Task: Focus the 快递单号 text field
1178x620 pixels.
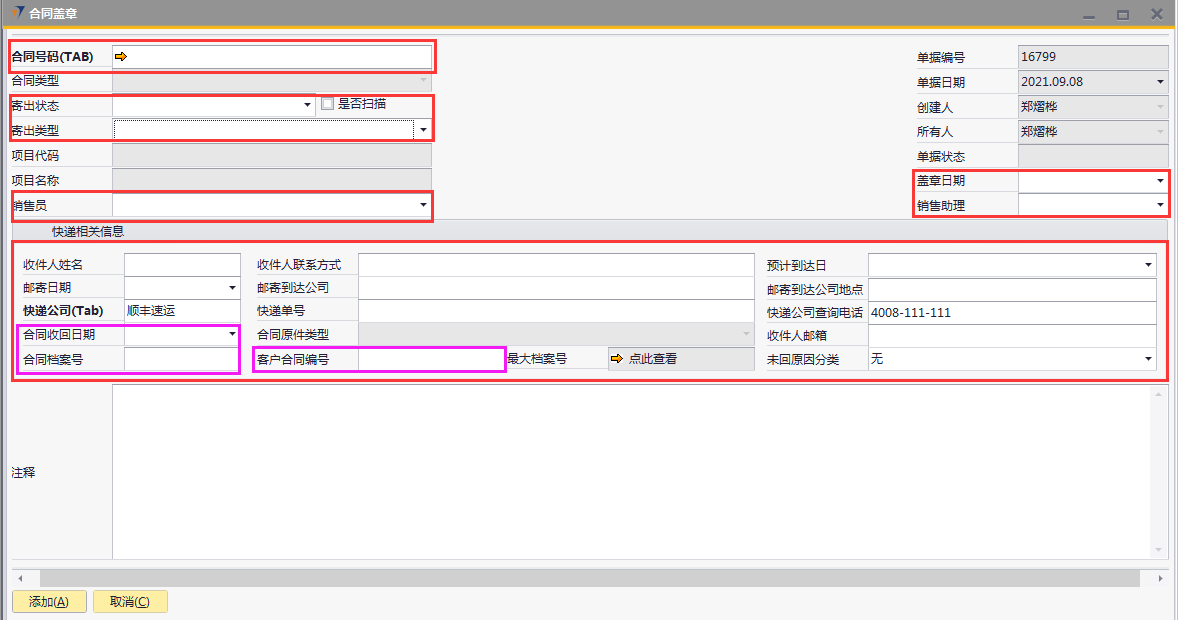Action: tap(555, 312)
